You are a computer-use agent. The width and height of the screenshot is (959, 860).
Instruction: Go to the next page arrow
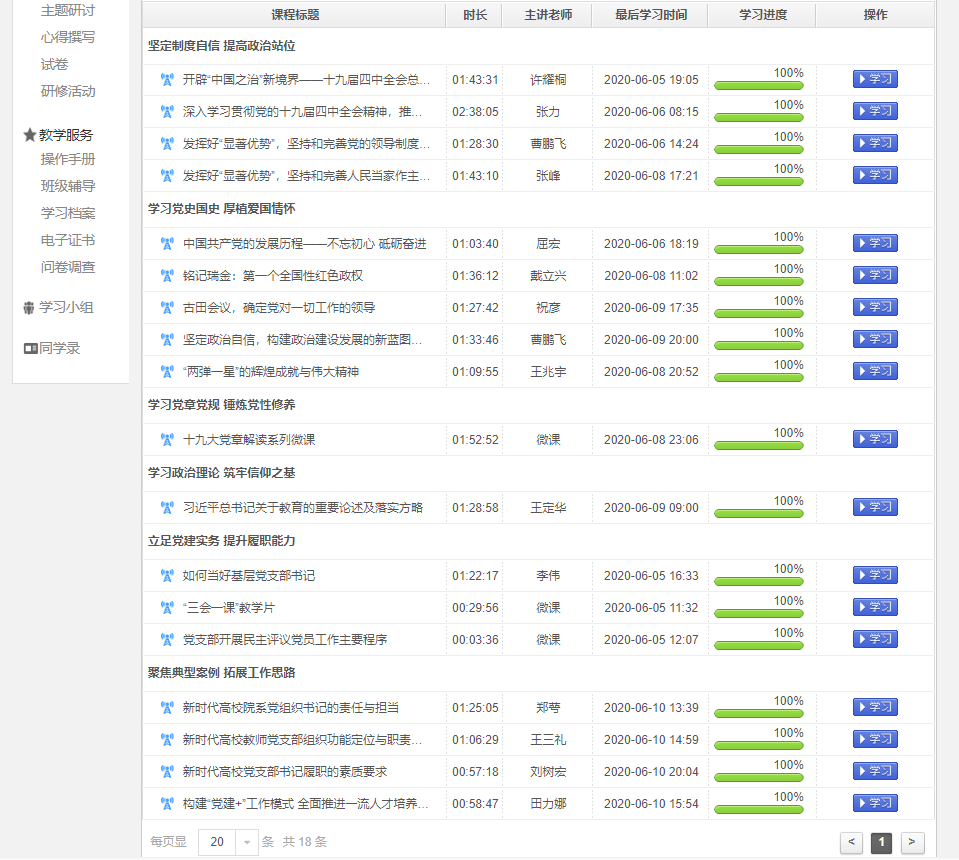(912, 842)
